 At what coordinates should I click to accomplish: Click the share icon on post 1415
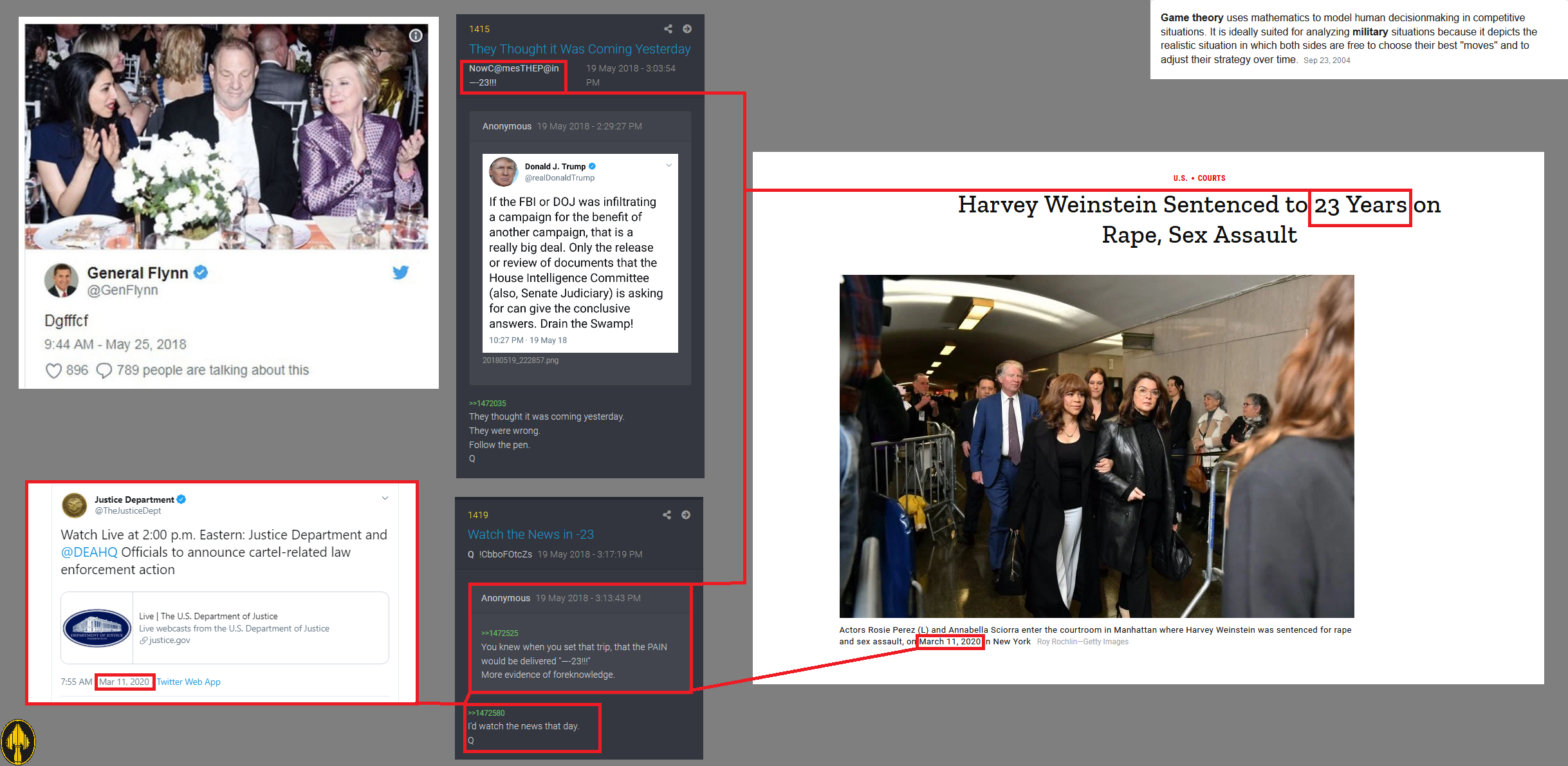click(x=668, y=29)
